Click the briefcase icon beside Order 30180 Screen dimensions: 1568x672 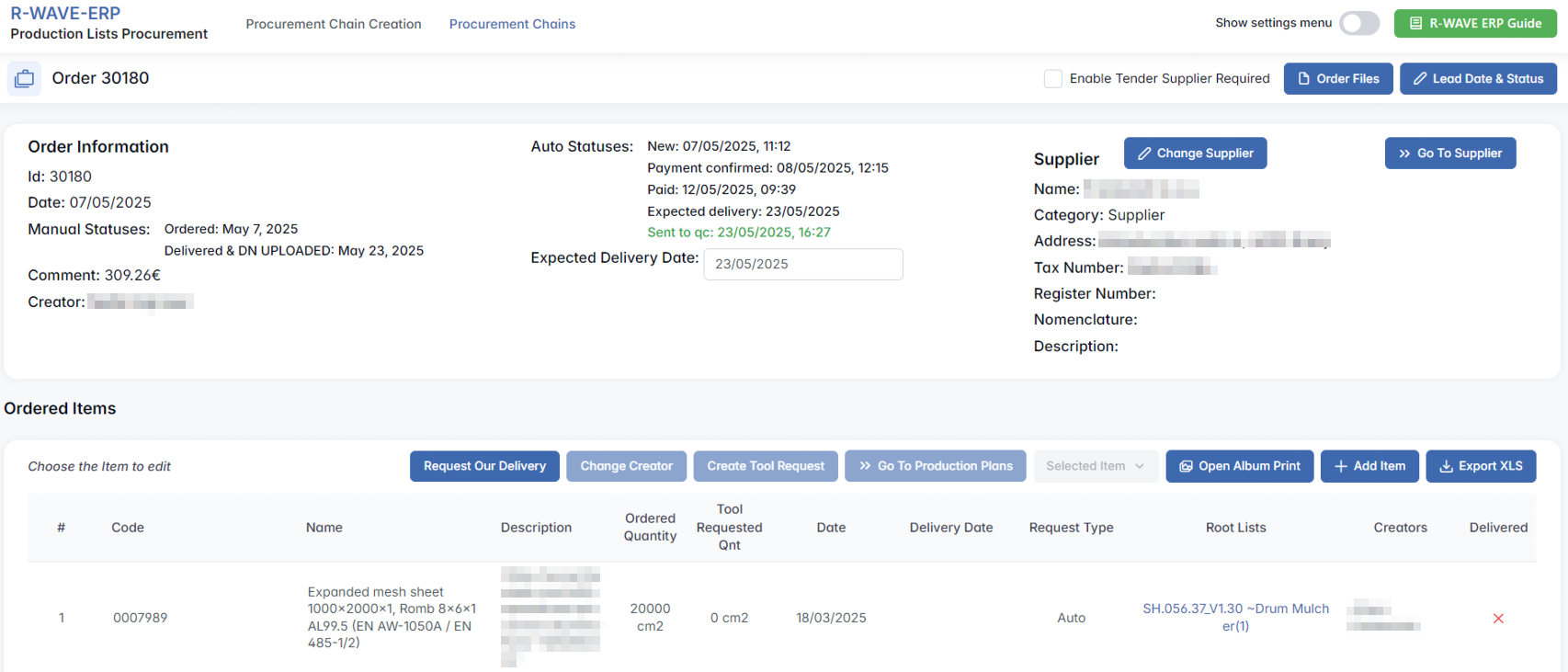click(x=24, y=79)
